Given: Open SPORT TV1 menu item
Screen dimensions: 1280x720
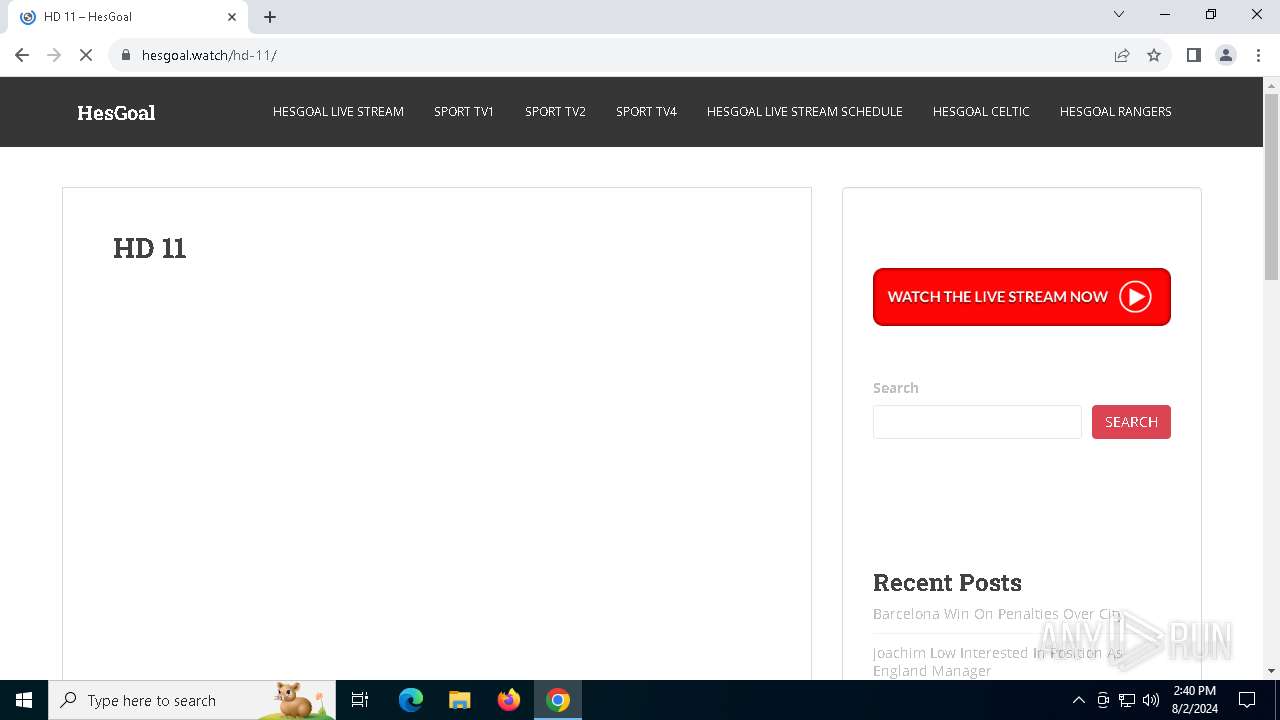Looking at the screenshot, I should pyautogui.click(x=464, y=111).
